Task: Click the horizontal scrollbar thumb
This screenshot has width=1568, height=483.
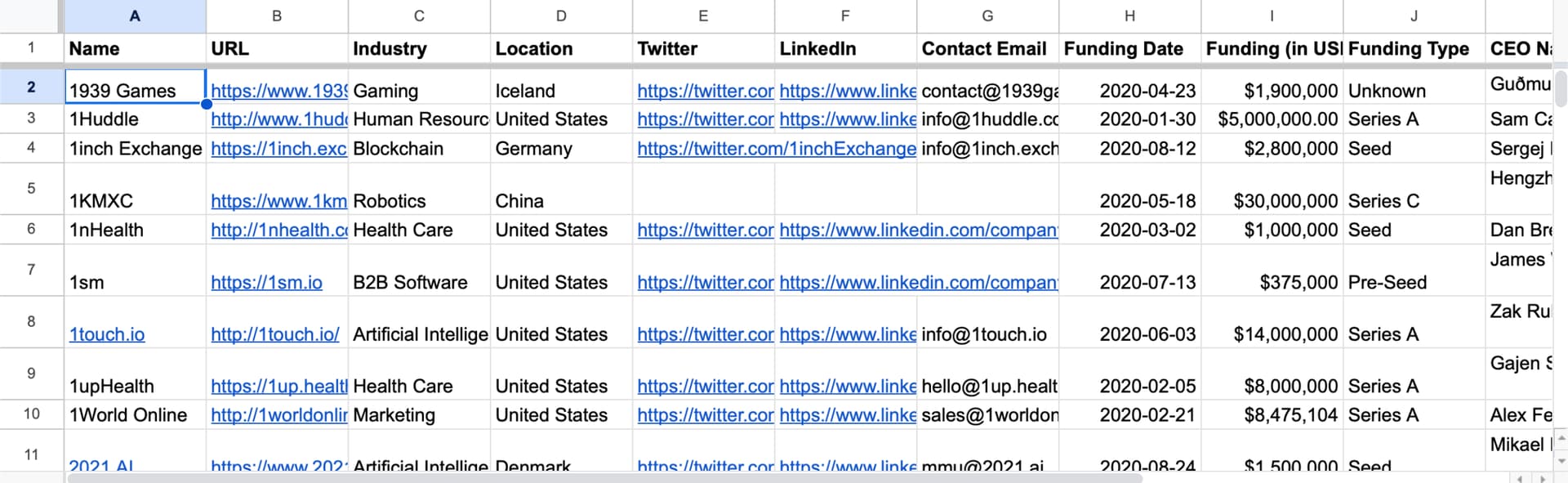Action: pos(604,478)
